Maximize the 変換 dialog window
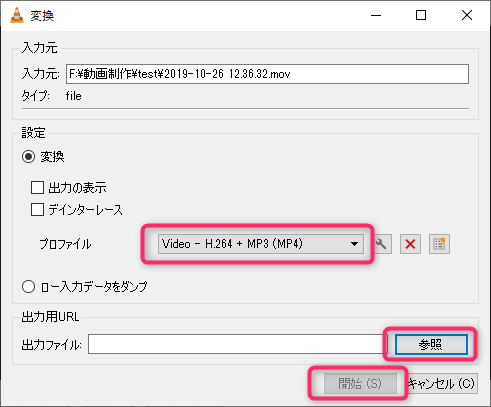Image resolution: width=491 pixels, height=407 pixels. click(x=421, y=15)
